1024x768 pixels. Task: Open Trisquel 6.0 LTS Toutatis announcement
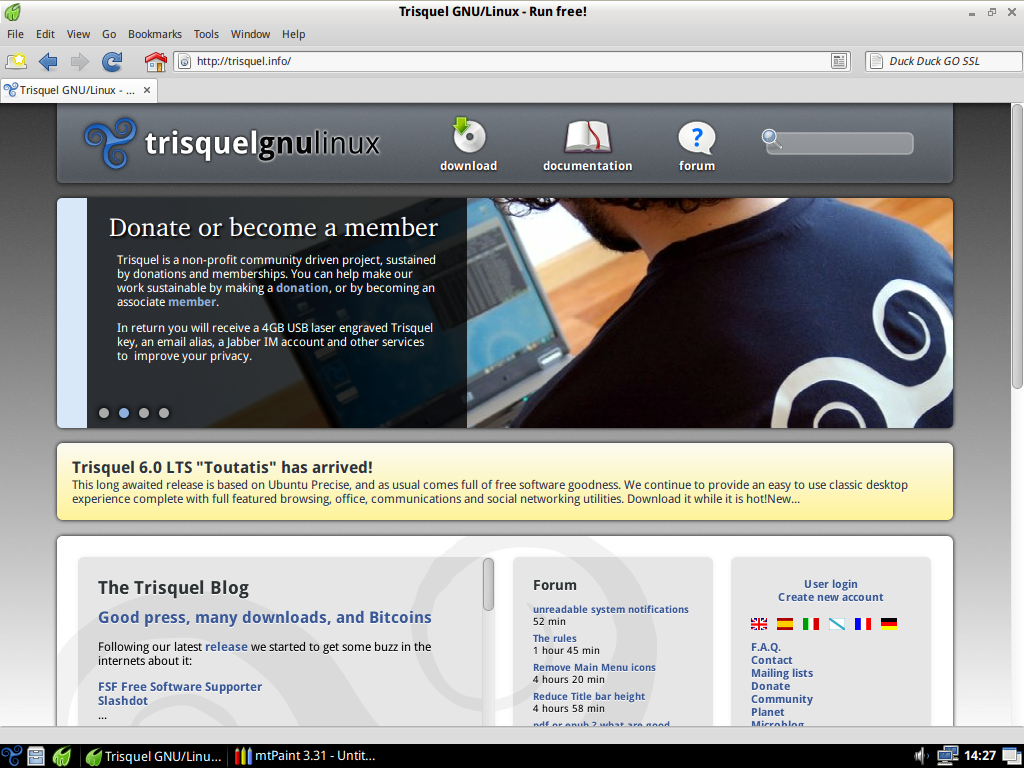222,467
